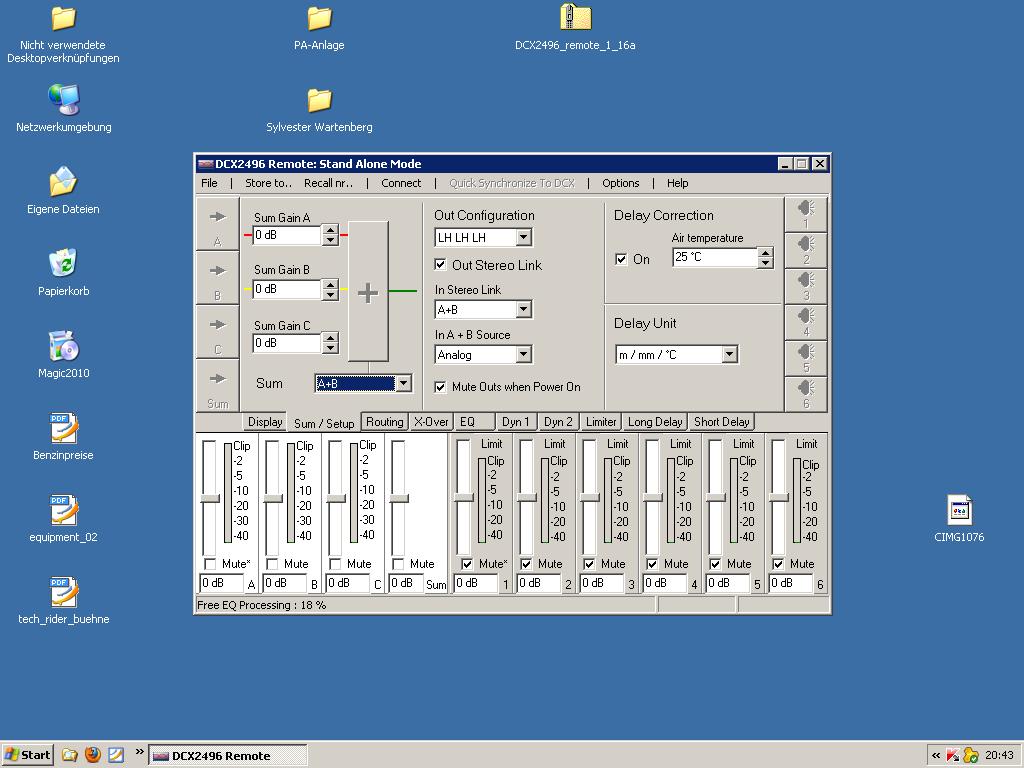Open the File menu

[209, 183]
